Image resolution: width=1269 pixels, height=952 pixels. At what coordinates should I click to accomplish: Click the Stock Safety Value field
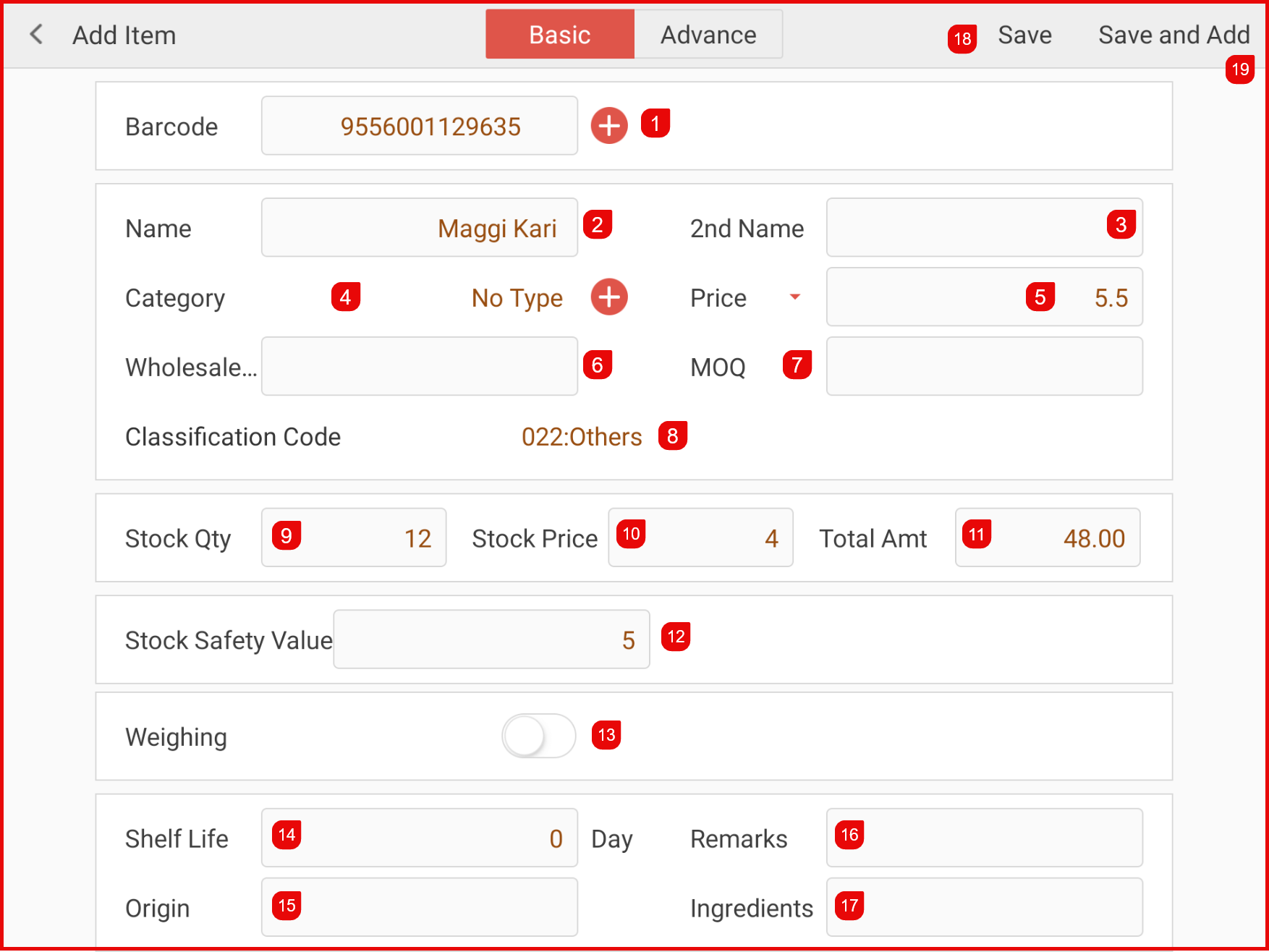pos(492,639)
